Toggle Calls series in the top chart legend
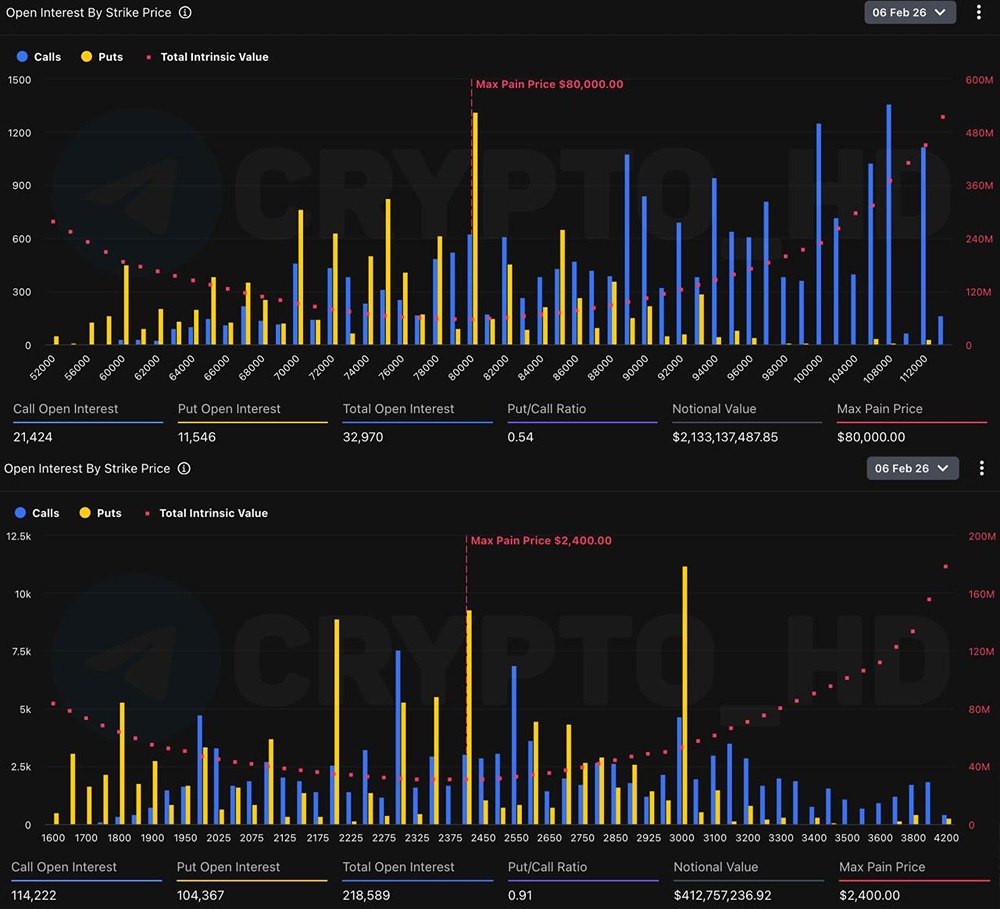Viewport: 1000px width, 909px height. tap(39, 57)
